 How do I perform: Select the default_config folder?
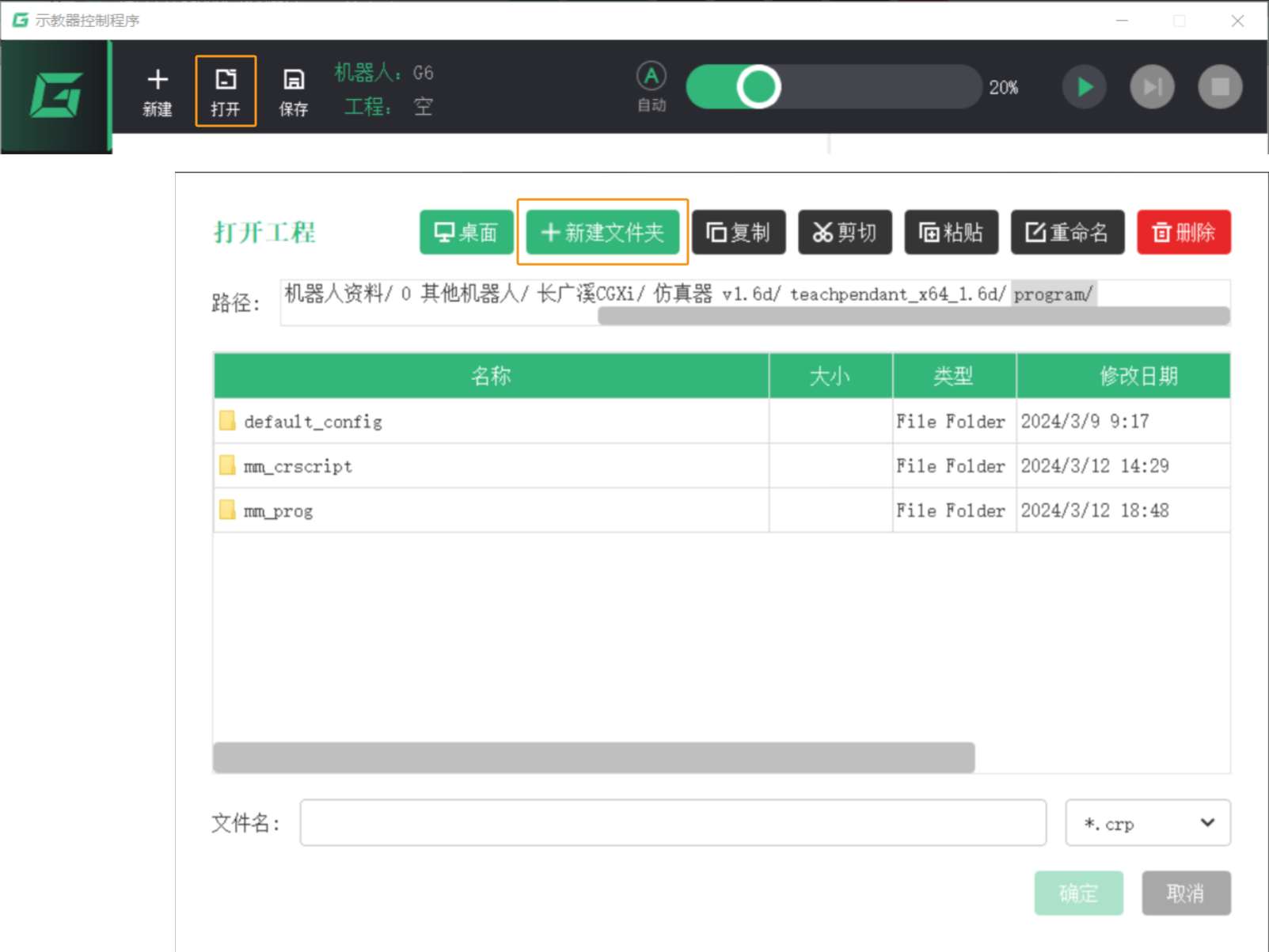point(313,422)
